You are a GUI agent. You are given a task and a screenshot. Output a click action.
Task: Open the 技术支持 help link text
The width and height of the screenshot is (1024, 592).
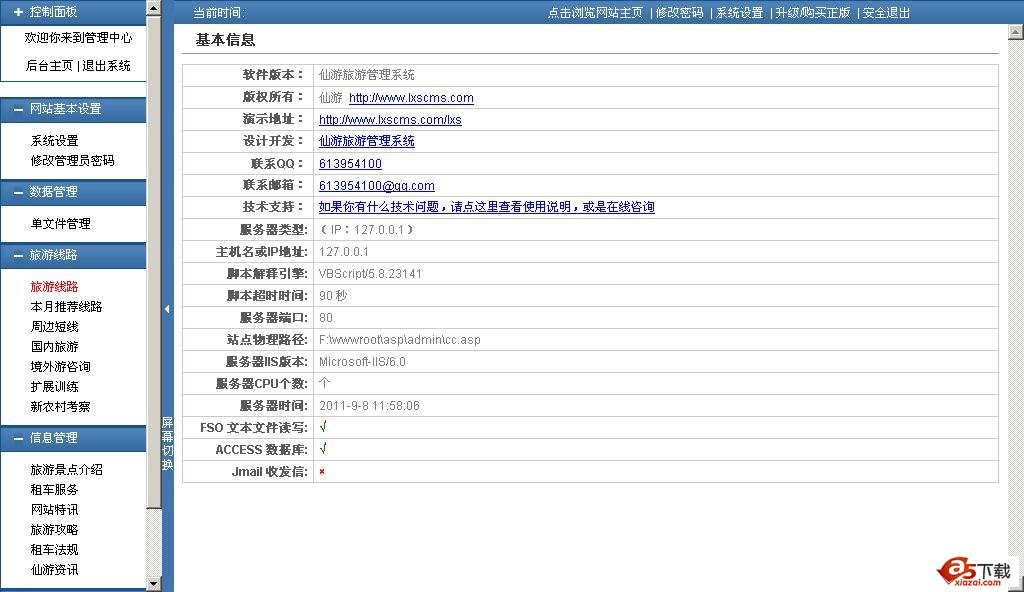coord(487,207)
